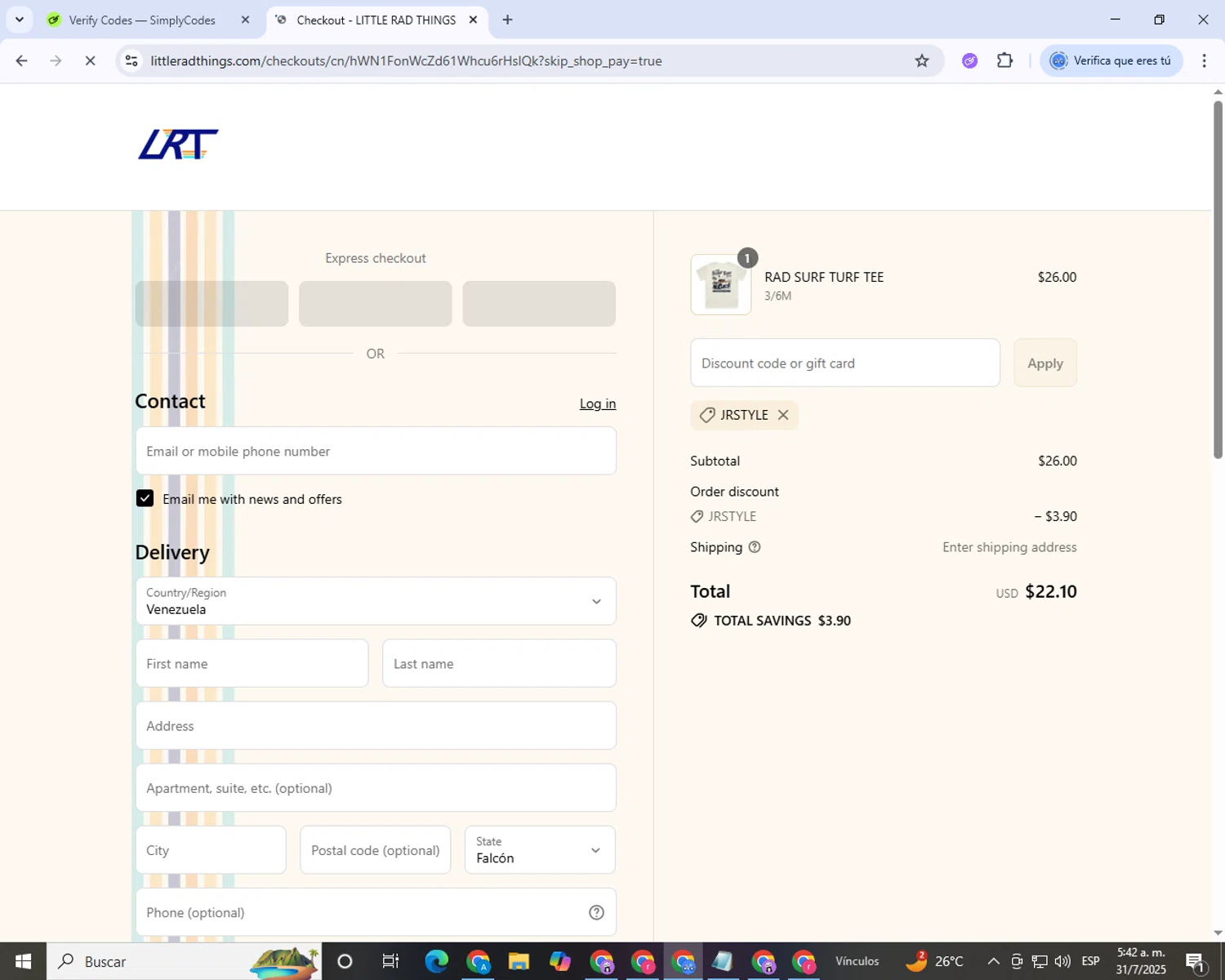Screen dimensions: 1225x980
Task: Click the Discount code or gift card field
Action: pos(845,363)
